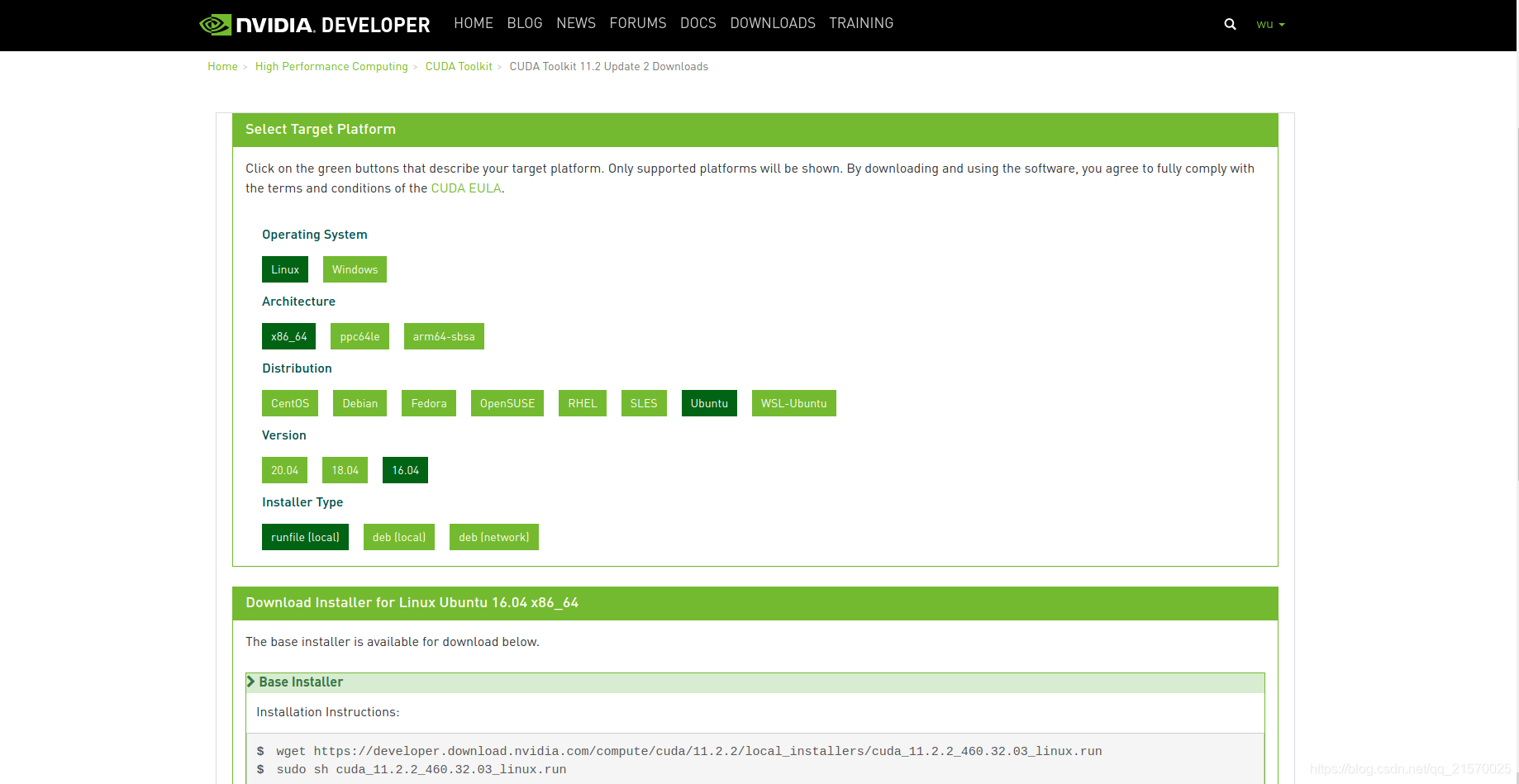Click the current page breadcrumb CUDA Toolkit 11.2 Update 2 Downloads
Viewport: 1519px width, 784px height.
[608, 66]
